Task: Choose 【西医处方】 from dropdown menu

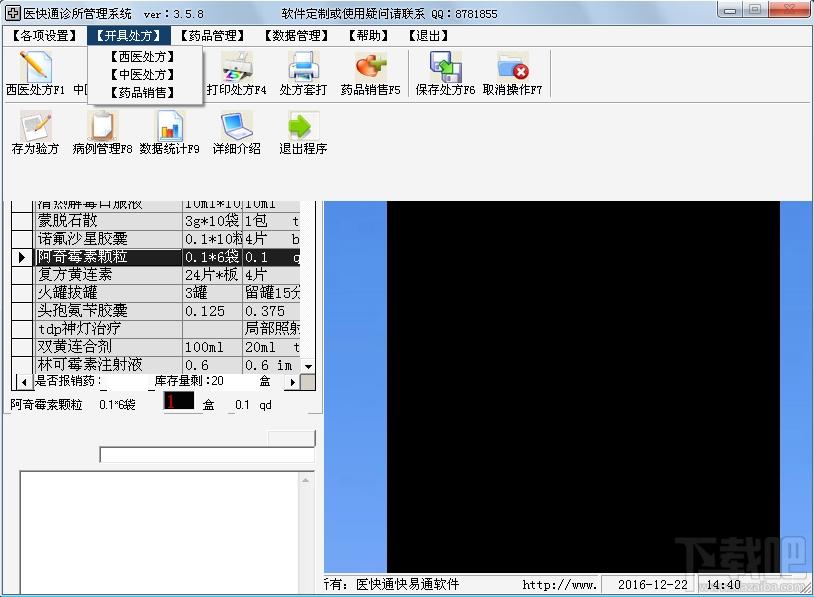Action: click(143, 57)
